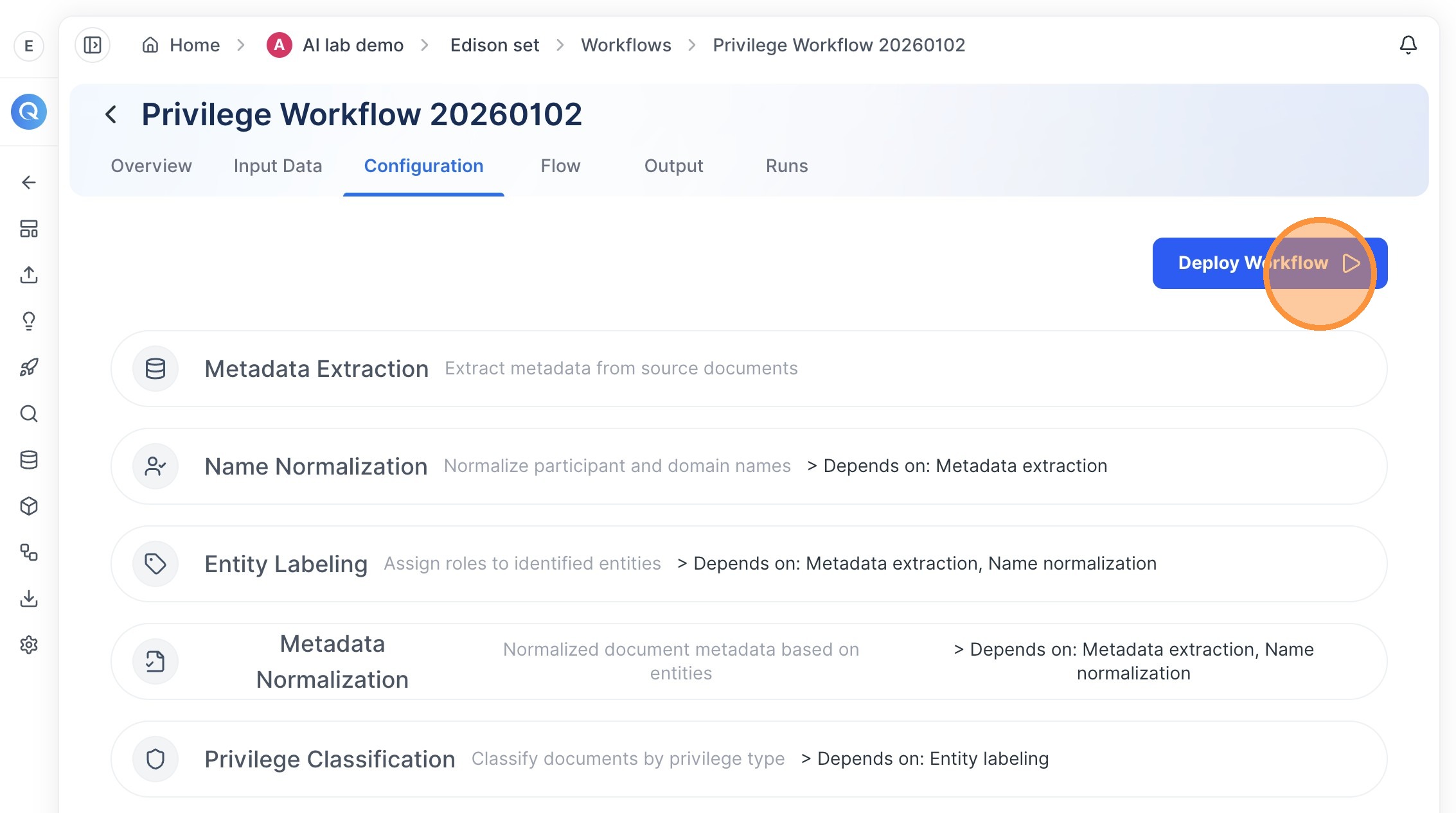Click the upload icon in sidebar
Screen dimensions: 1456x813
pos(29,275)
